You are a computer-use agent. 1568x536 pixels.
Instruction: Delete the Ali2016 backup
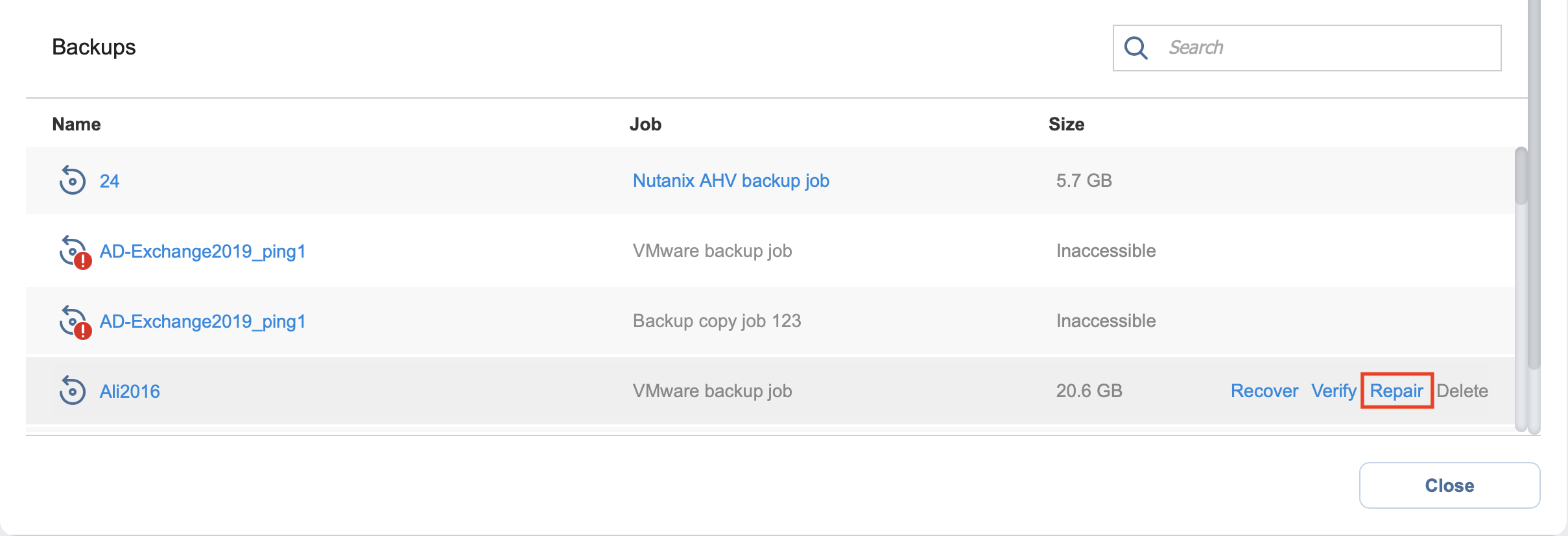(x=1462, y=391)
